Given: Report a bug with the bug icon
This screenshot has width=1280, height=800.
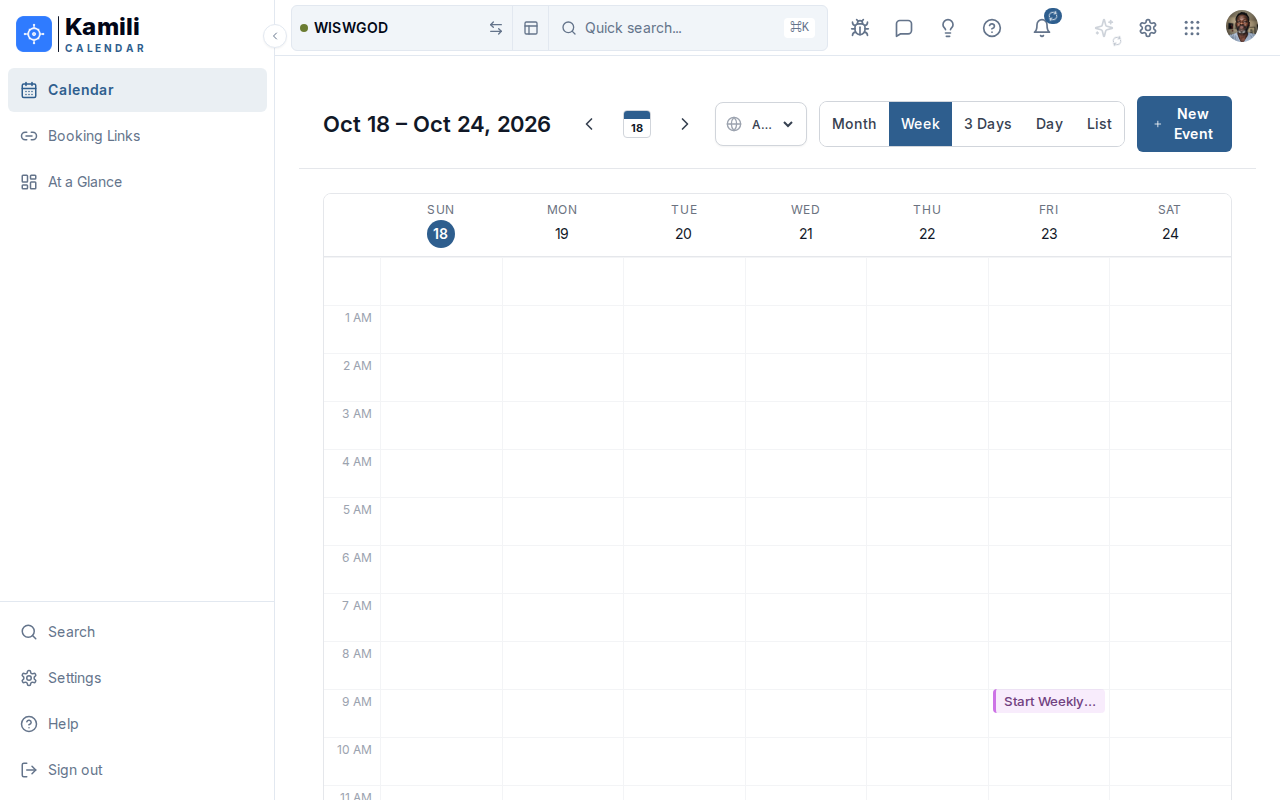Looking at the screenshot, I should point(860,28).
